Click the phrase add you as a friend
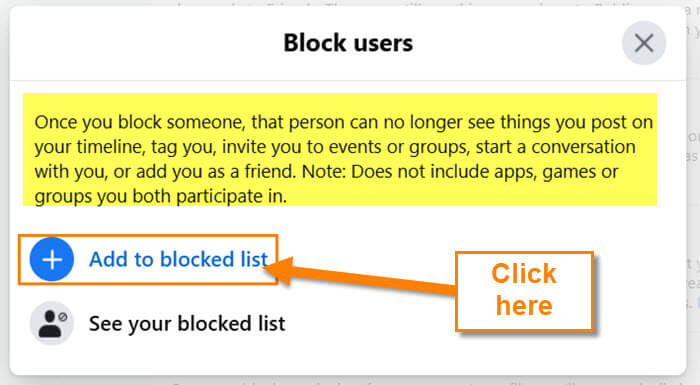The image size is (700, 385). pyautogui.click(x=216, y=172)
